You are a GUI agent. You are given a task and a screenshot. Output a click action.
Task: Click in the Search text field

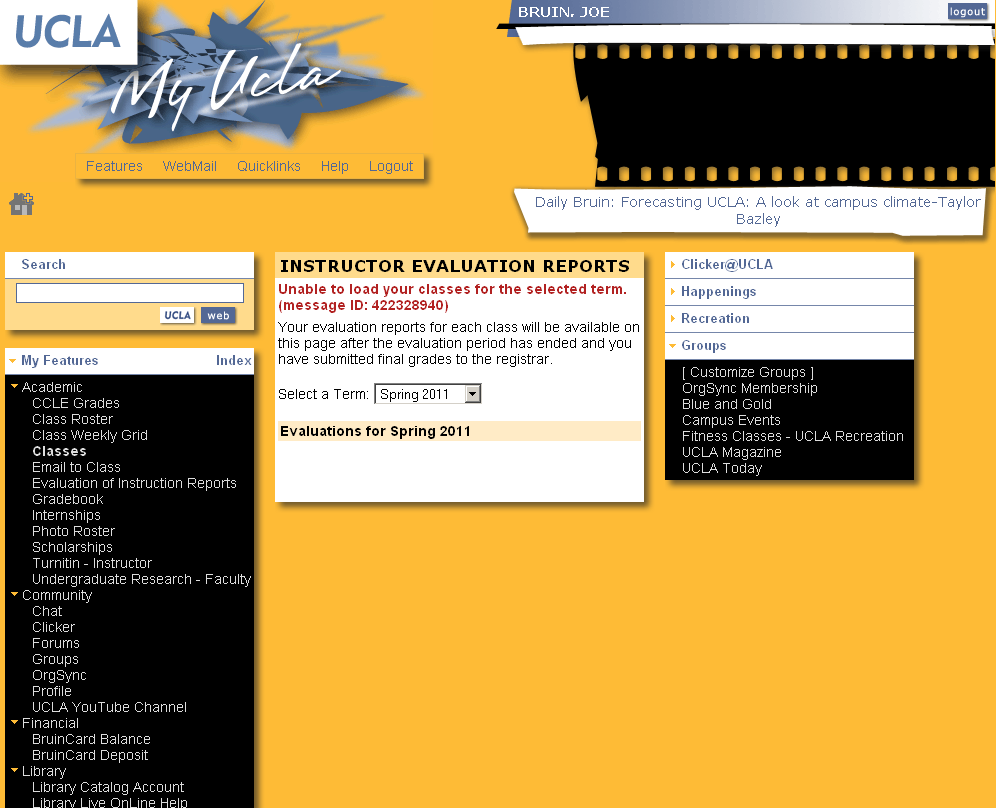(x=129, y=293)
